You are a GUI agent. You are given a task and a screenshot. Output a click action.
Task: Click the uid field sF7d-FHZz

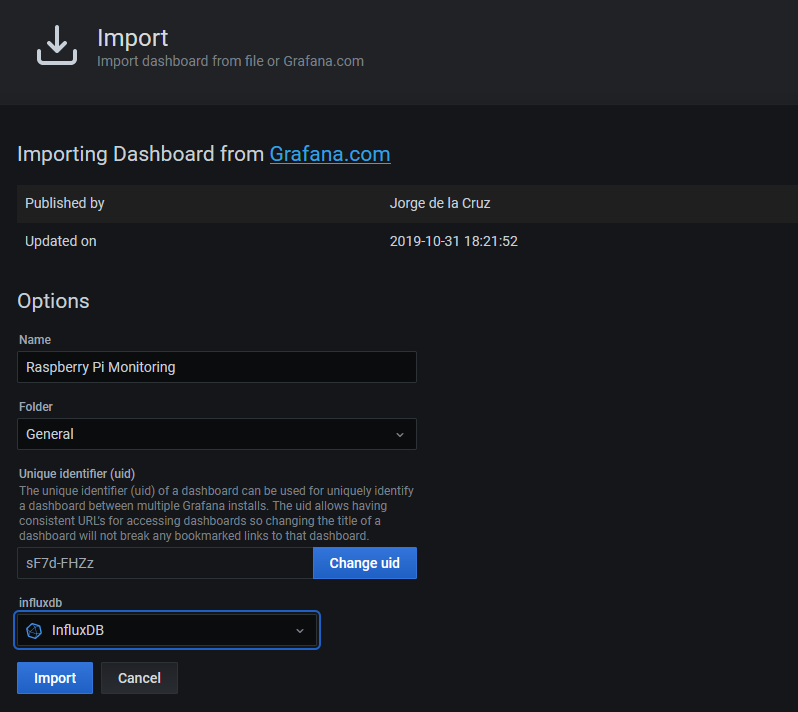[x=165, y=563]
